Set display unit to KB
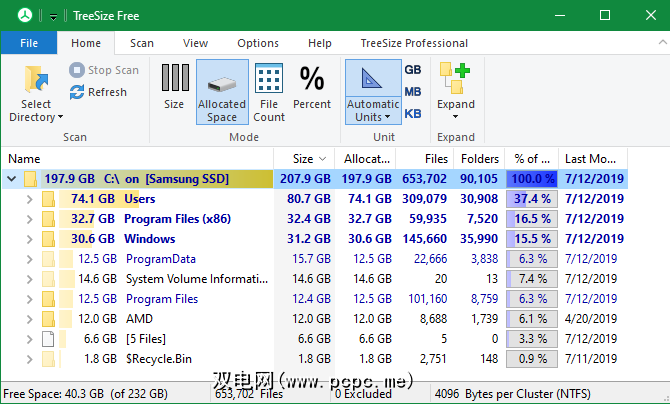The height and width of the screenshot is (404, 670). coord(412,114)
